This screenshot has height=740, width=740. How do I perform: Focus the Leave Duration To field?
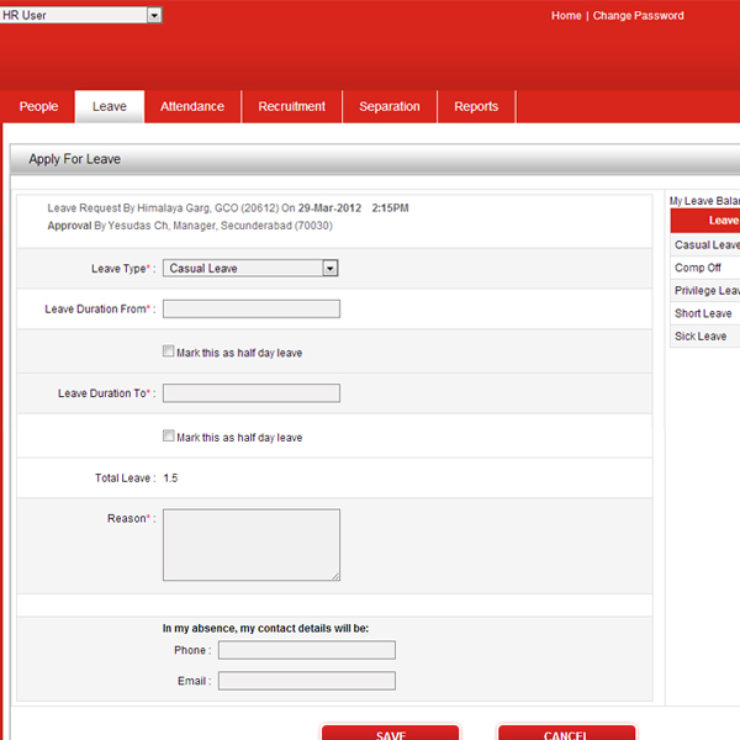[x=251, y=393]
